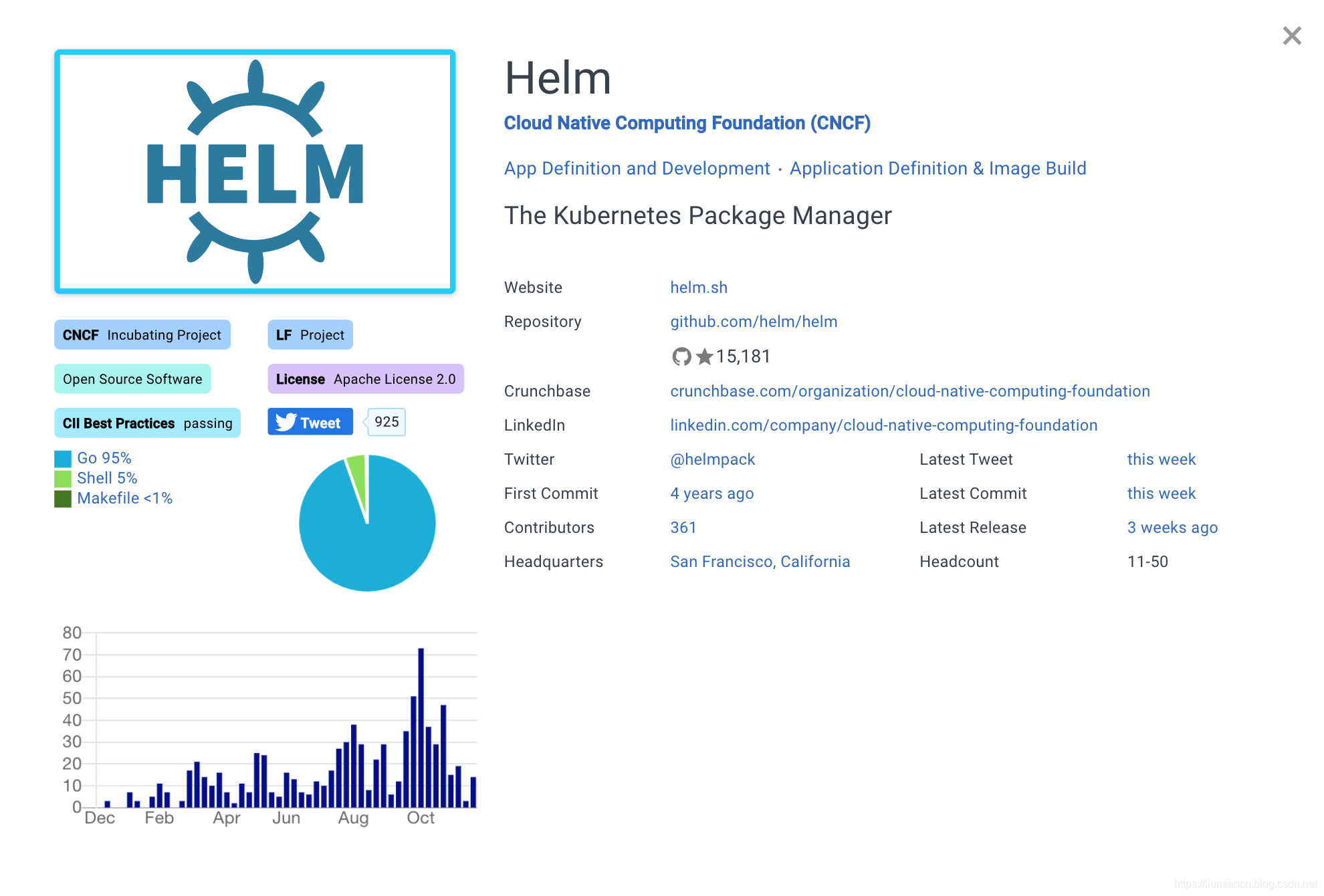Viewport: 1324px width, 896px height.
Task: Open the GitHub octocat icon
Action: [x=681, y=356]
